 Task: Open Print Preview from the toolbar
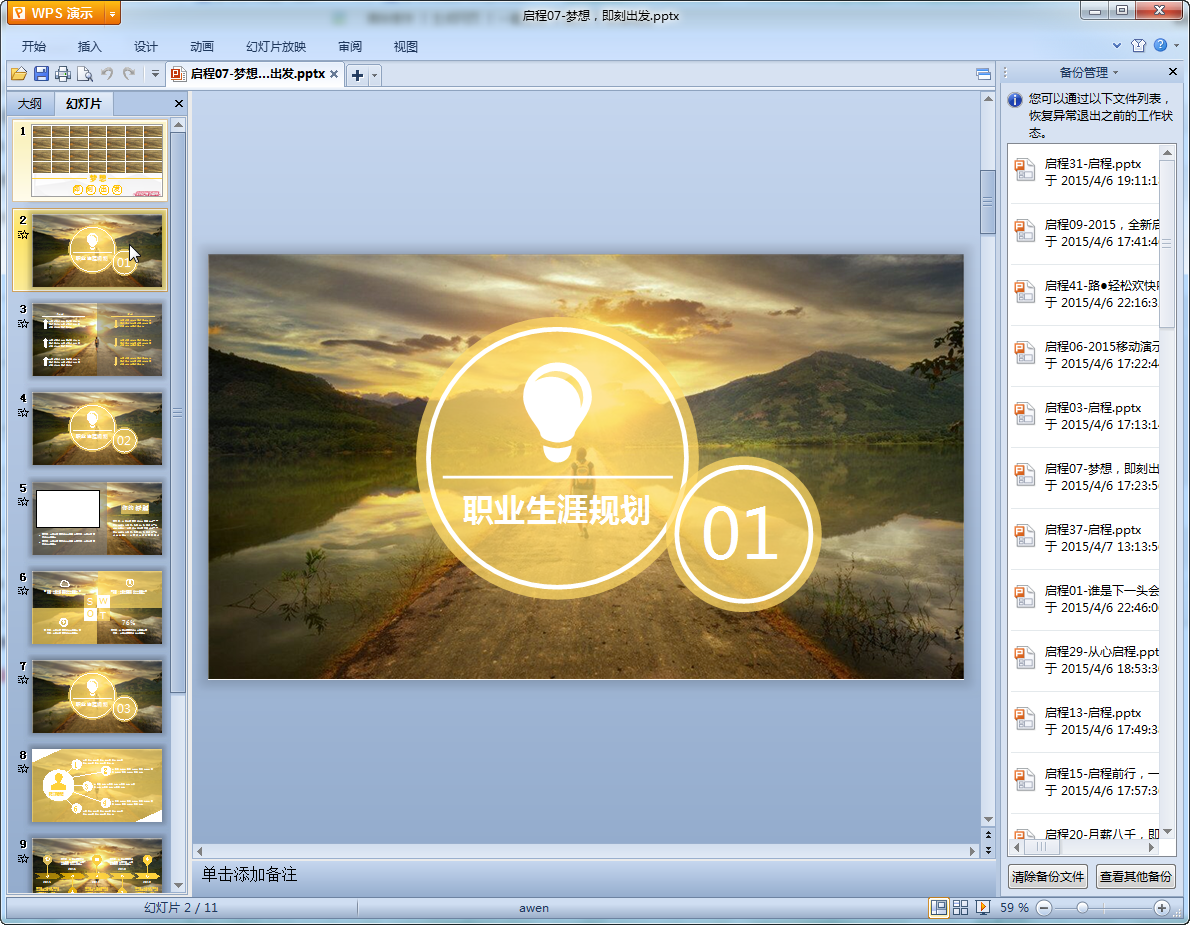coord(85,74)
